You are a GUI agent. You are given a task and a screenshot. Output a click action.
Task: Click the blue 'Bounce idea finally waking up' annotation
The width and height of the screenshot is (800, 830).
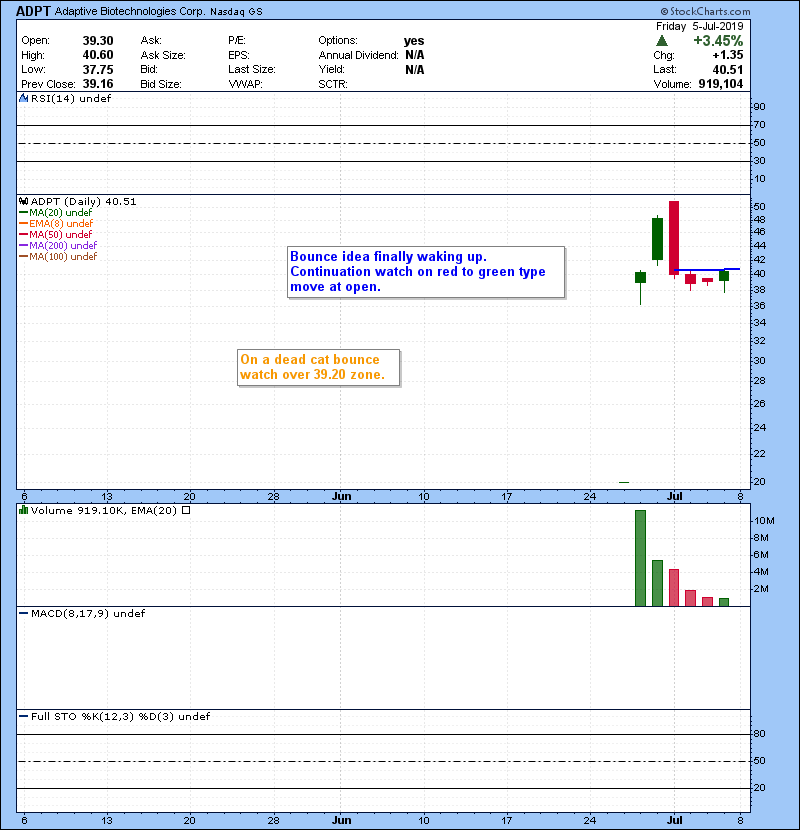[426, 272]
